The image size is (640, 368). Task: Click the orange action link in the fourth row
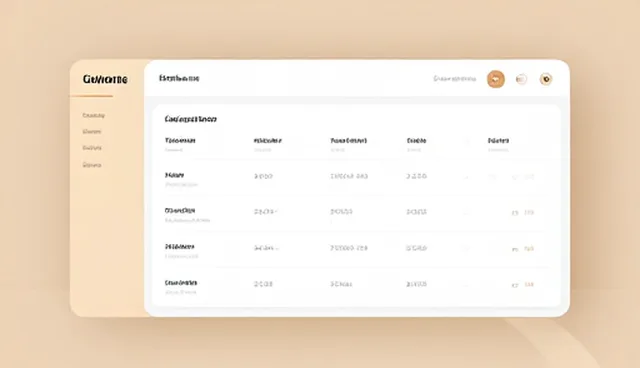529,285
